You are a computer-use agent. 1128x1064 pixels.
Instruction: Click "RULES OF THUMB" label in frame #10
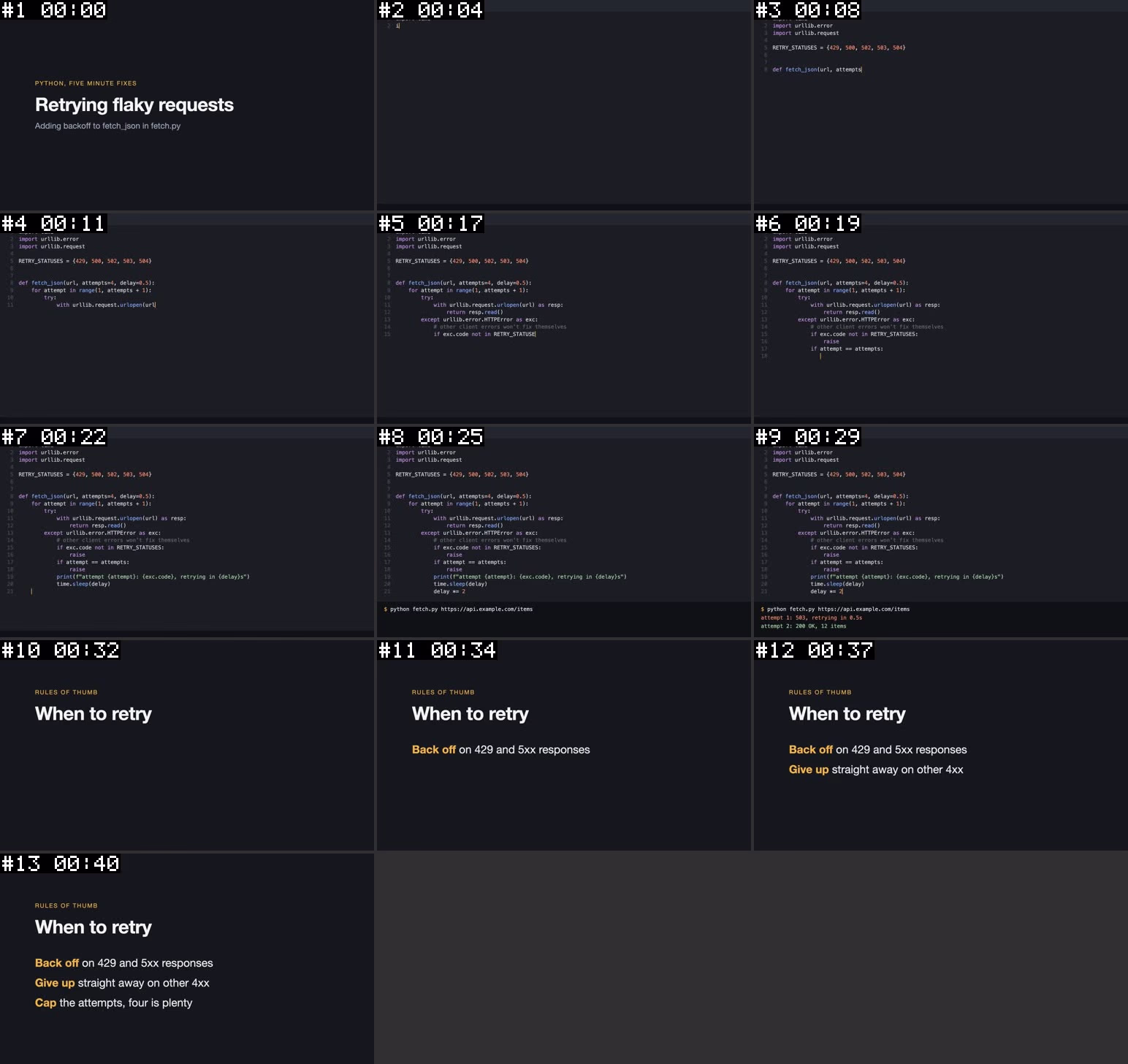click(66, 692)
